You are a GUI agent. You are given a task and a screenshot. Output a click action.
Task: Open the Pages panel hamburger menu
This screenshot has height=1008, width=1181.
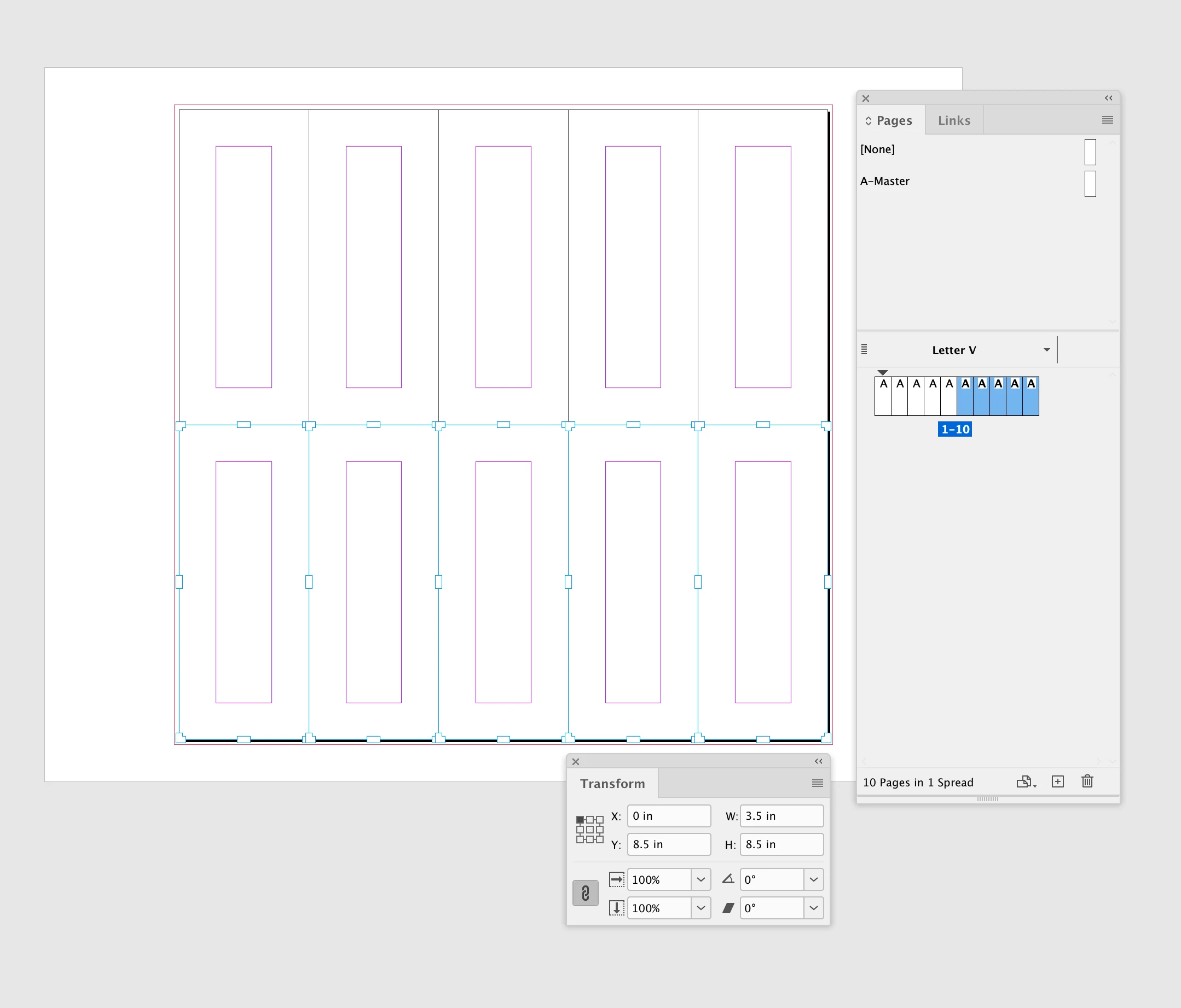(x=1107, y=120)
